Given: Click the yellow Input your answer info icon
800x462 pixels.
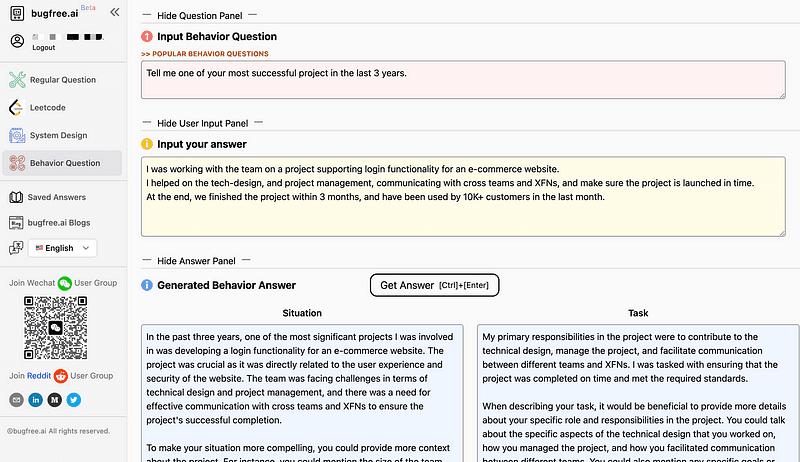Looking at the screenshot, I should click(147, 144).
